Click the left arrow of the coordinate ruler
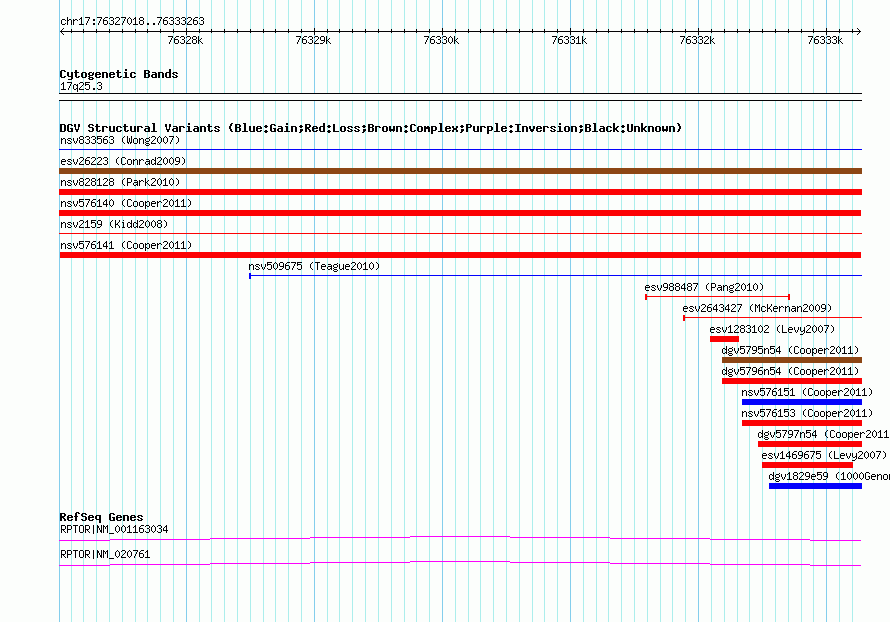Screen dimensions: 890x622 (x=62, y=31)
